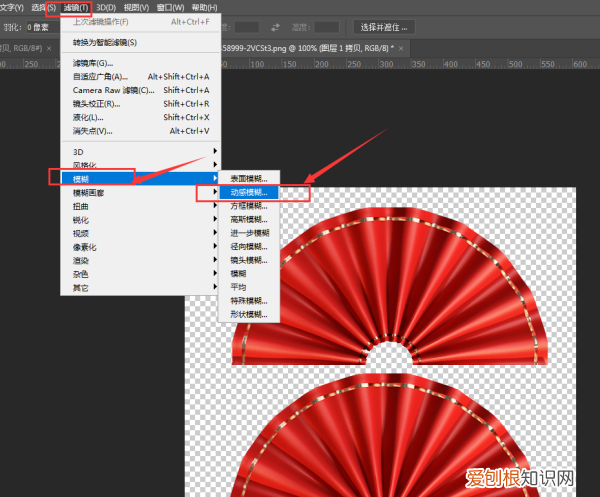The height and width of the screenshot is (497, 600).
Task: Expand the 扭曲 distort submenu
Action: coord(82,205)
